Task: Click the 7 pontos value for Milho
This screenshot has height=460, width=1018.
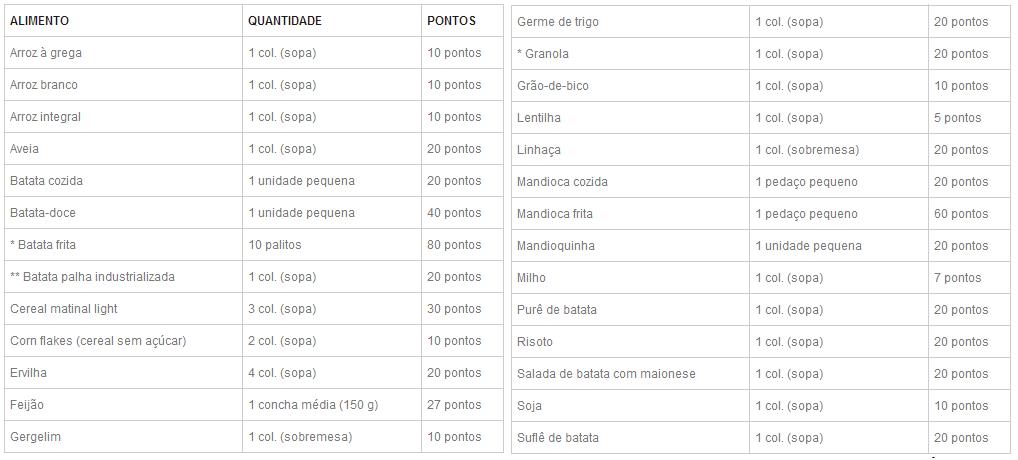Action: coord(958,278)
